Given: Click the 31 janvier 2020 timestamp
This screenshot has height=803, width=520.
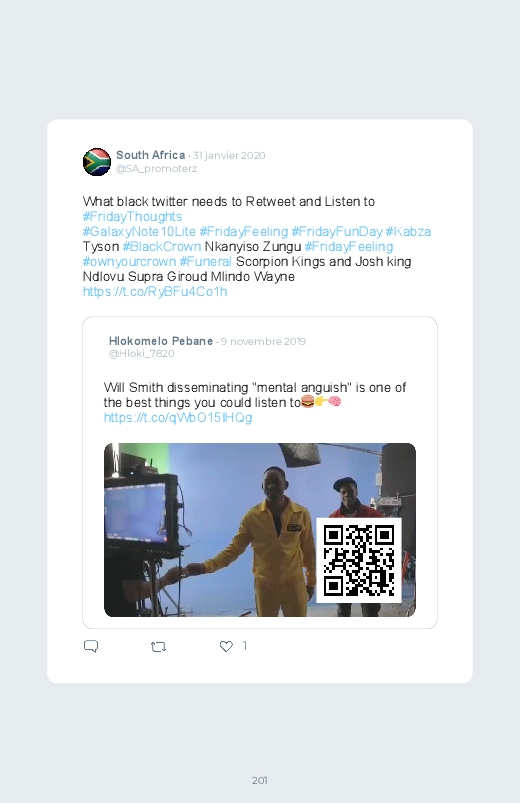Looking at the screenshot, I should tap(229, 156).
